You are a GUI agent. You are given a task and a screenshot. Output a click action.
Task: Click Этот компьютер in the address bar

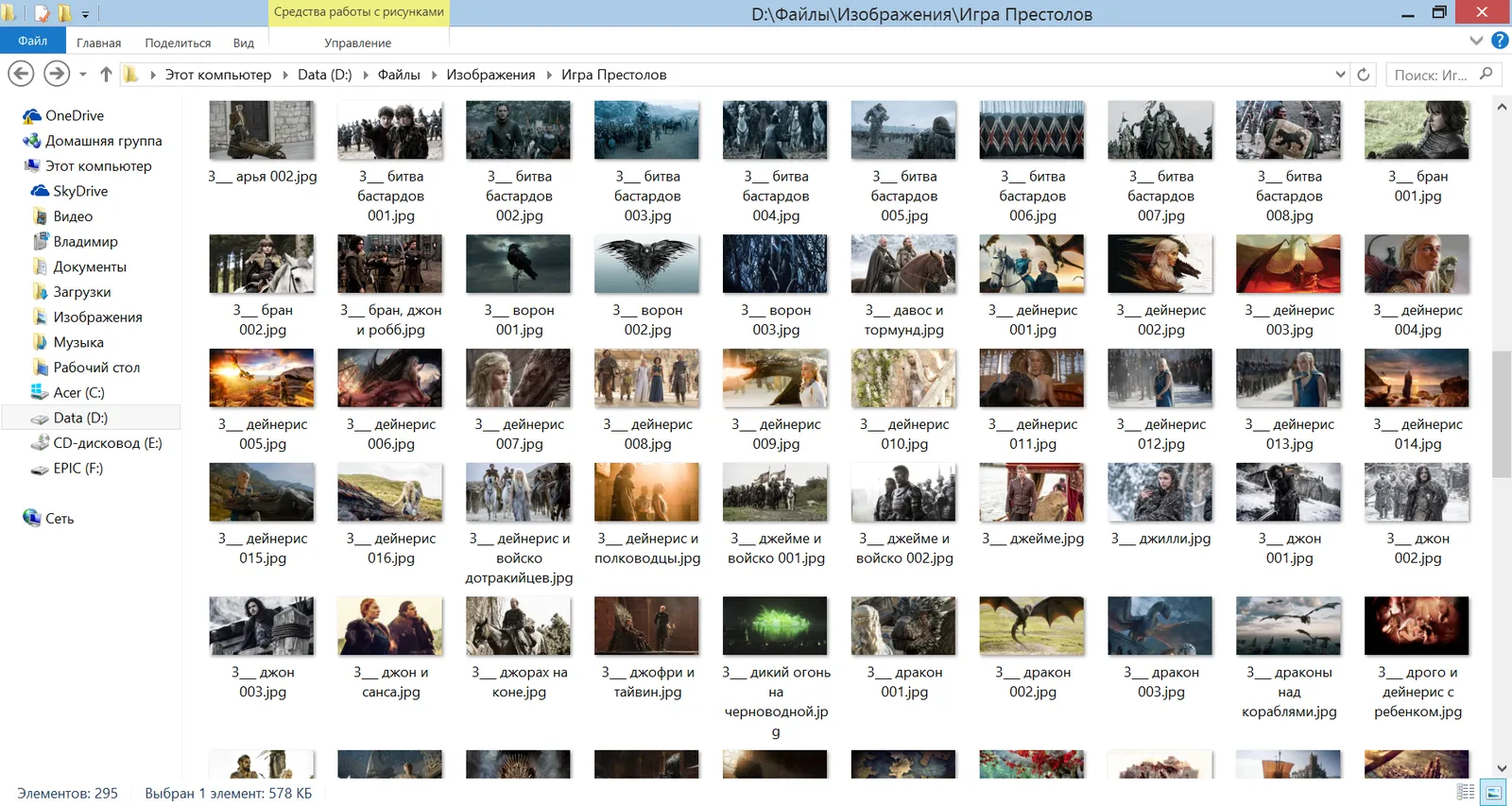pos(218,75)
